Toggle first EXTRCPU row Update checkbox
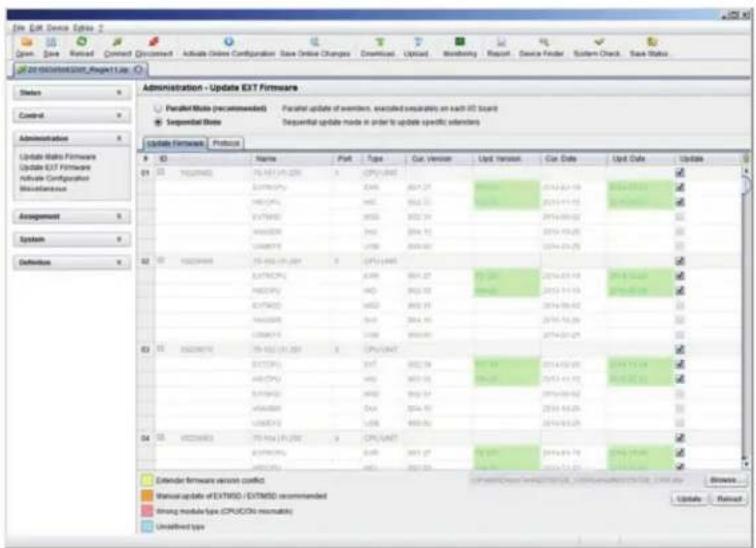This screenshot has height=548, width=756. (680, 187)
